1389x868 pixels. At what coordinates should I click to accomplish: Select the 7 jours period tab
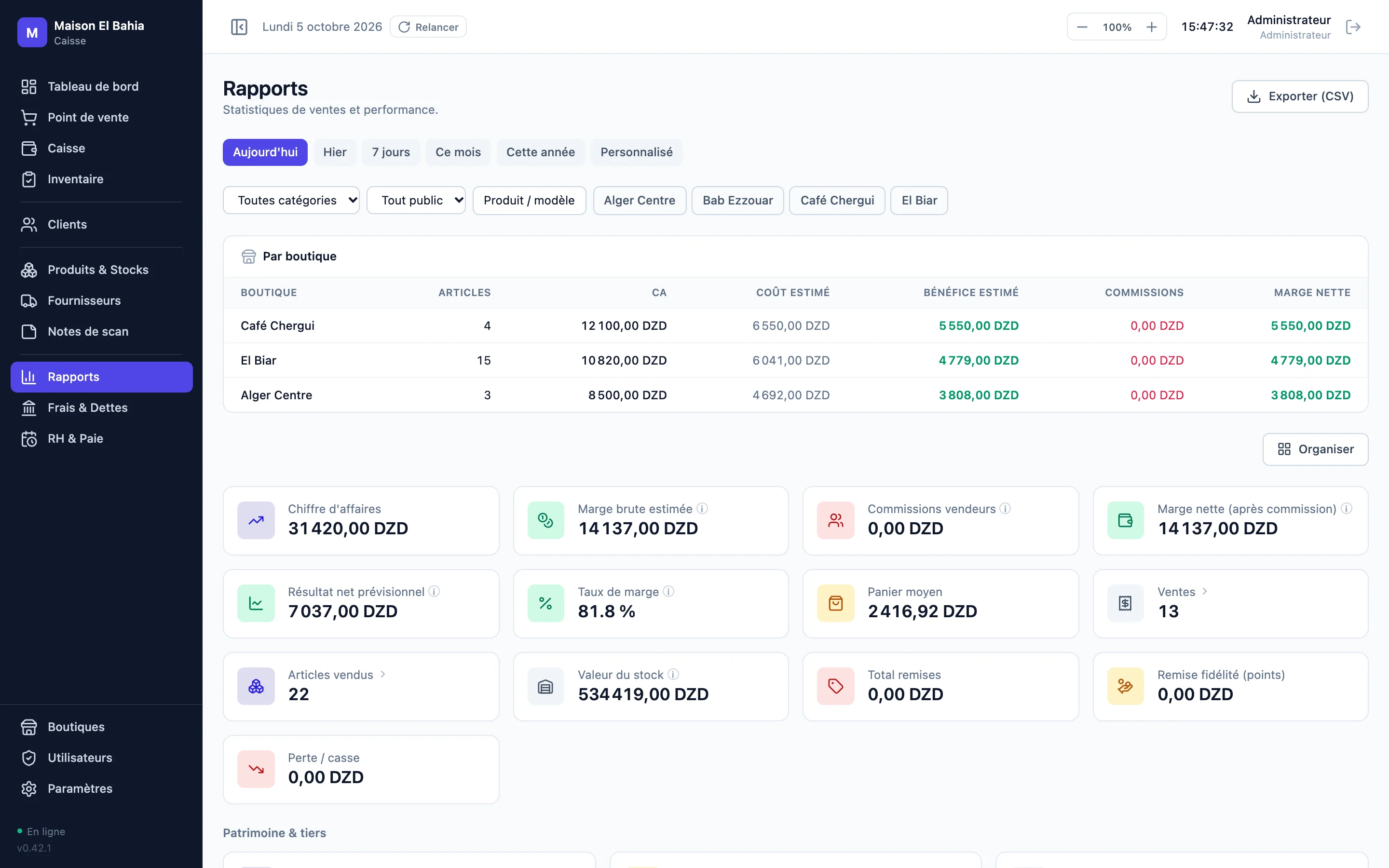click(x=391, y=152)
